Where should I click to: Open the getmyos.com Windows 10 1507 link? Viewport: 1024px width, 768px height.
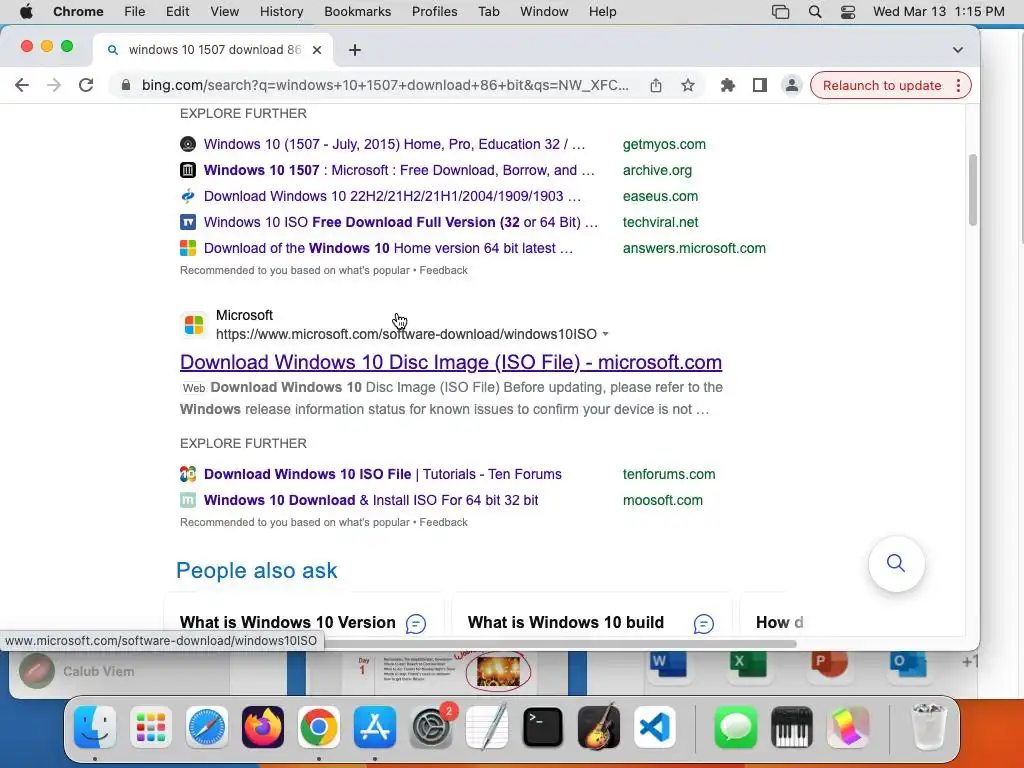(x=394, y=144)
